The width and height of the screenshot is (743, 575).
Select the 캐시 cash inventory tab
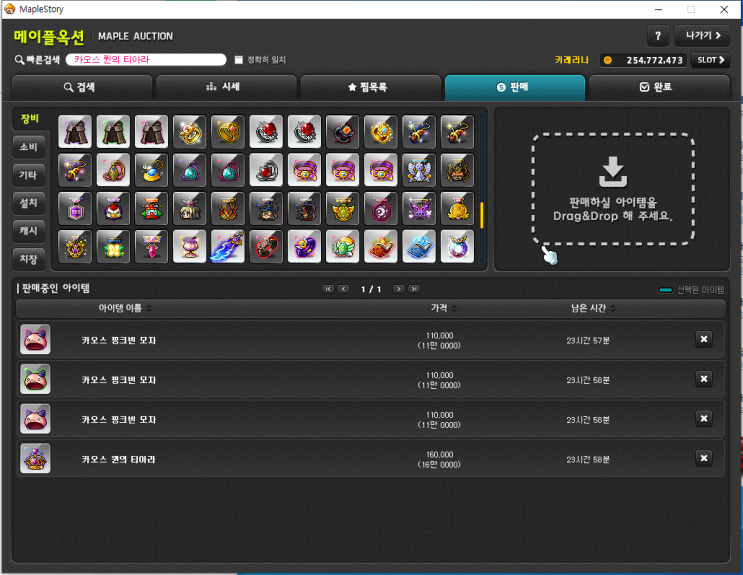pyautogui.click(x=29, y=231)
